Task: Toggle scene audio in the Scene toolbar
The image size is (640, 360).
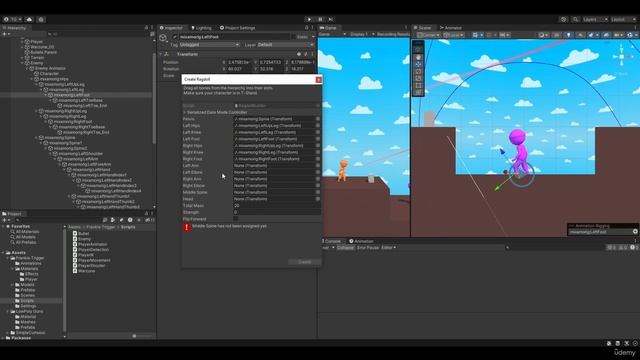Action: coord(580,35)
